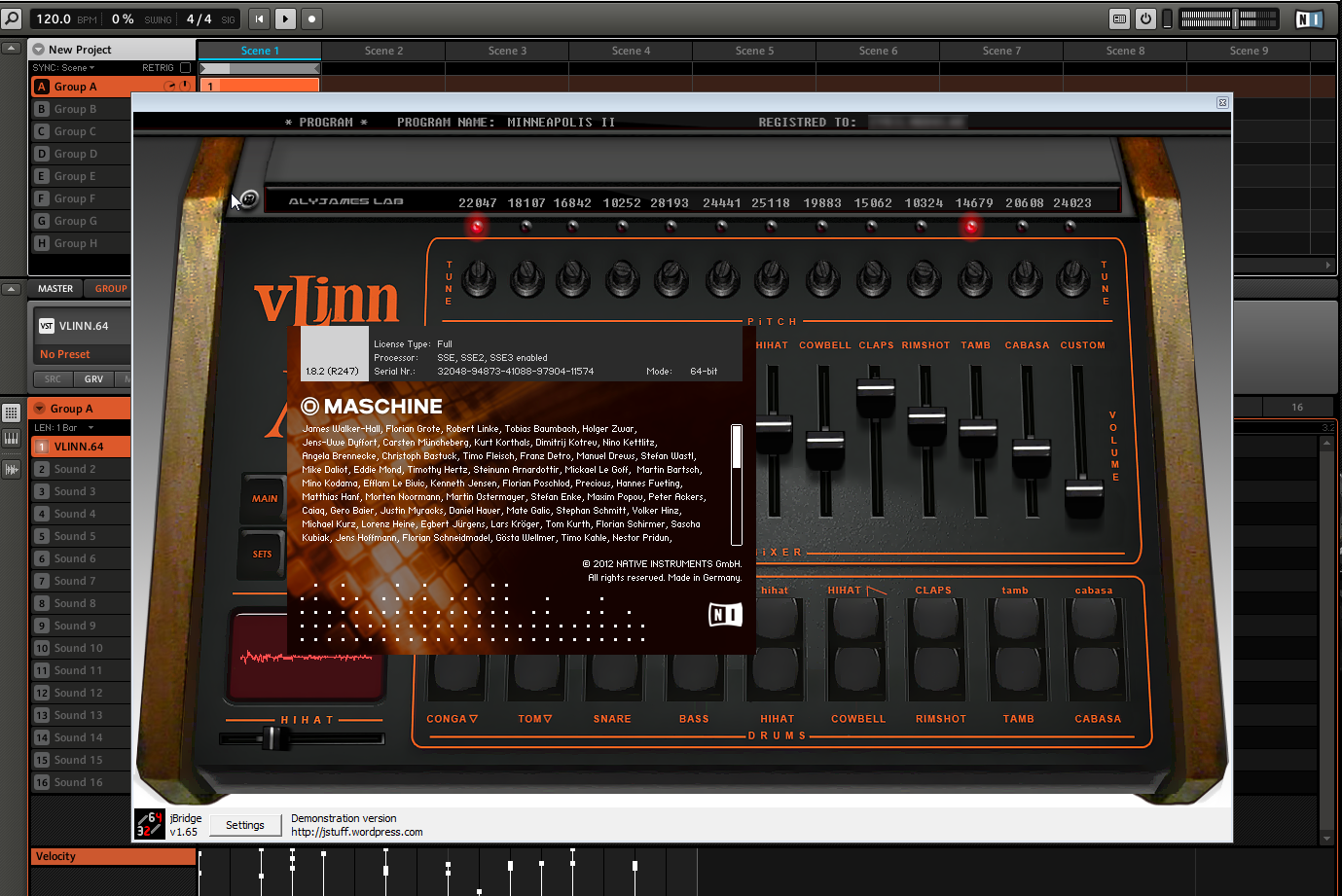
Task: Click the jBridge 64/32 logo icon
Action: click(x=150, y=825)
